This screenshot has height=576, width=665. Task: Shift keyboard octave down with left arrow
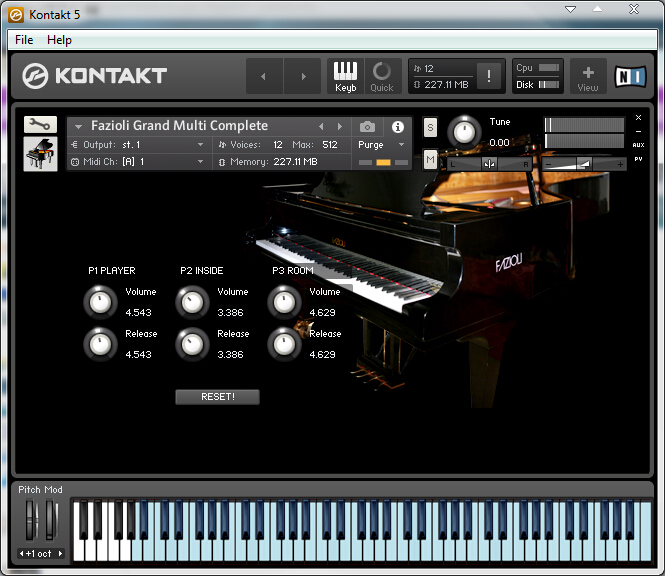tap(21, 554)
